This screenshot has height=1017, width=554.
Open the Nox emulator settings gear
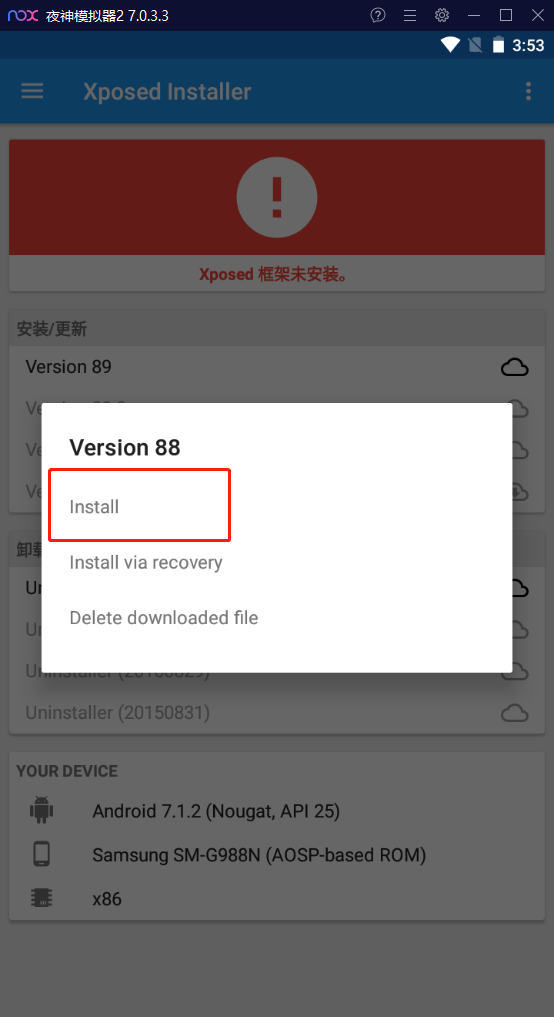coord(442,15)
